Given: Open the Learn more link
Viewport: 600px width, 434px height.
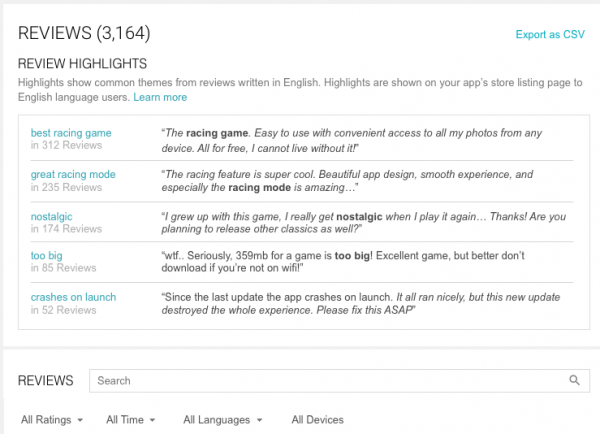Looking at the screenshot, I should (160, 97).
